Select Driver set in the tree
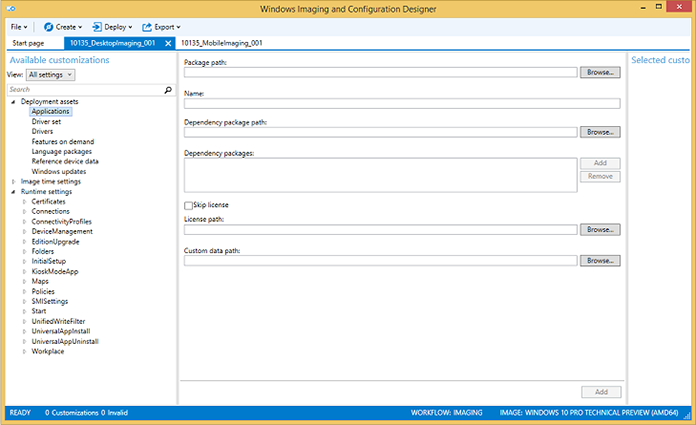696x425 pixels. pyautogui.click(x=46, y=122)
